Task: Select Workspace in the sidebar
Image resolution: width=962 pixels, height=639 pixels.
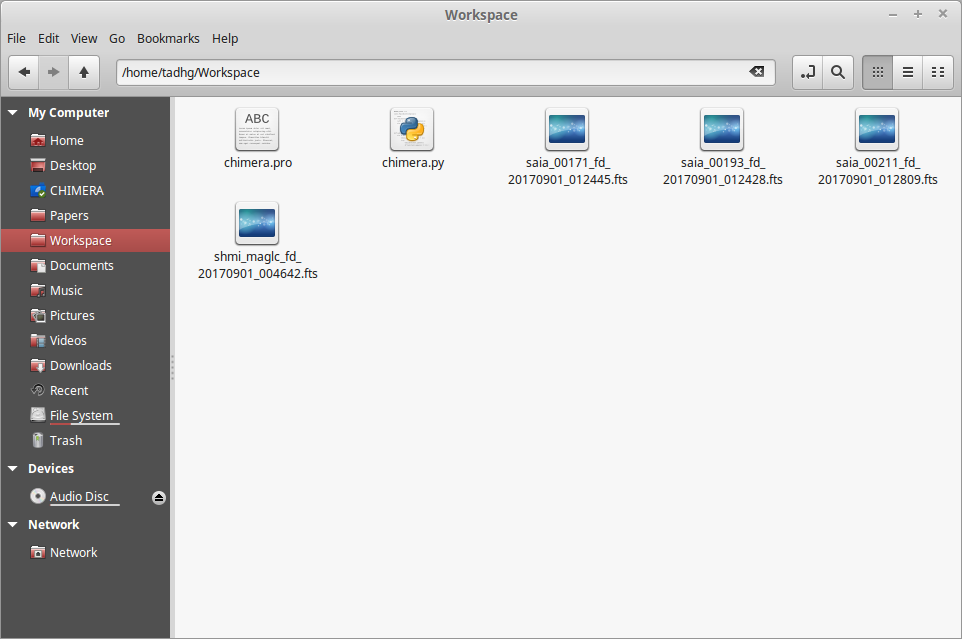Action: [x=86, y=240]
